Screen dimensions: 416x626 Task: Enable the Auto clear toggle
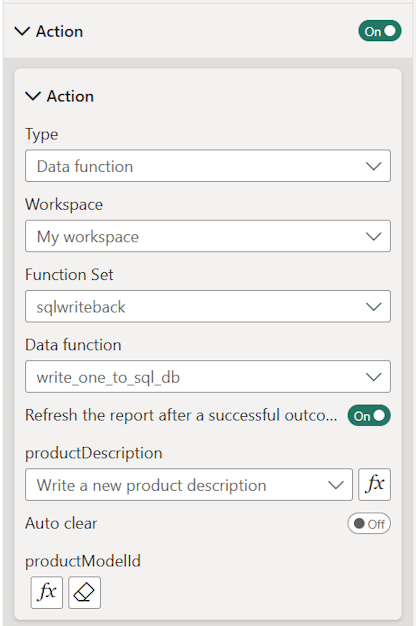point(369,523)
